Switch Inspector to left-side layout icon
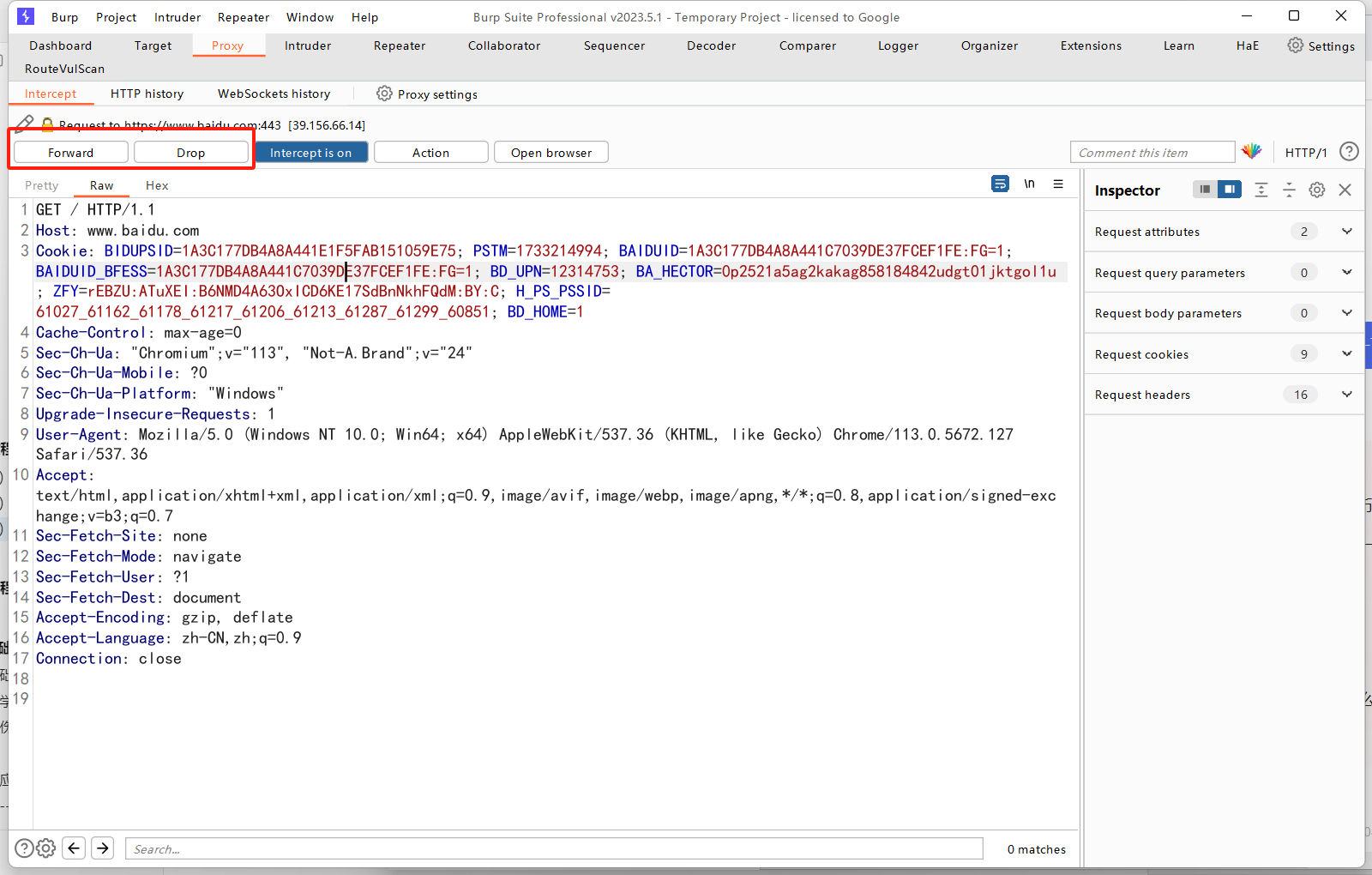1372x875 pixels. coord(1205,189)
